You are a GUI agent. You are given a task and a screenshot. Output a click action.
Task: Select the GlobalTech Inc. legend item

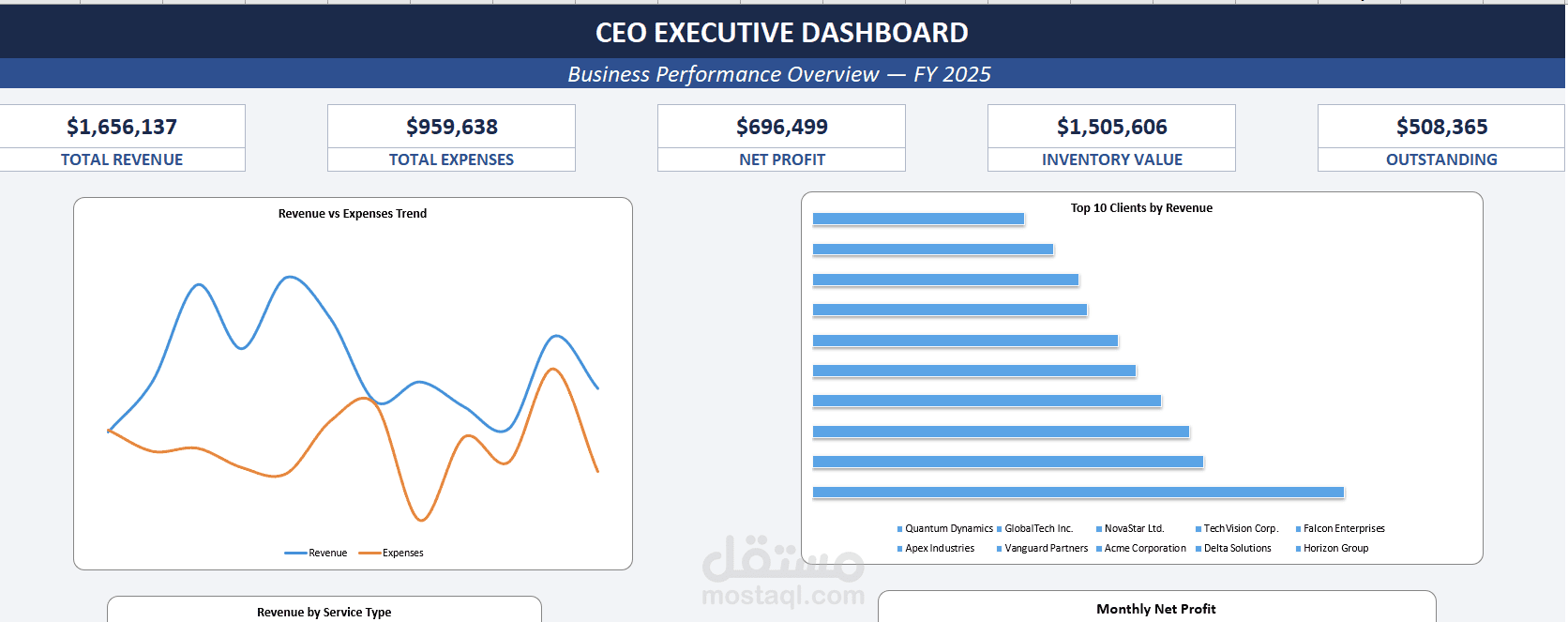click(1038, 529)
